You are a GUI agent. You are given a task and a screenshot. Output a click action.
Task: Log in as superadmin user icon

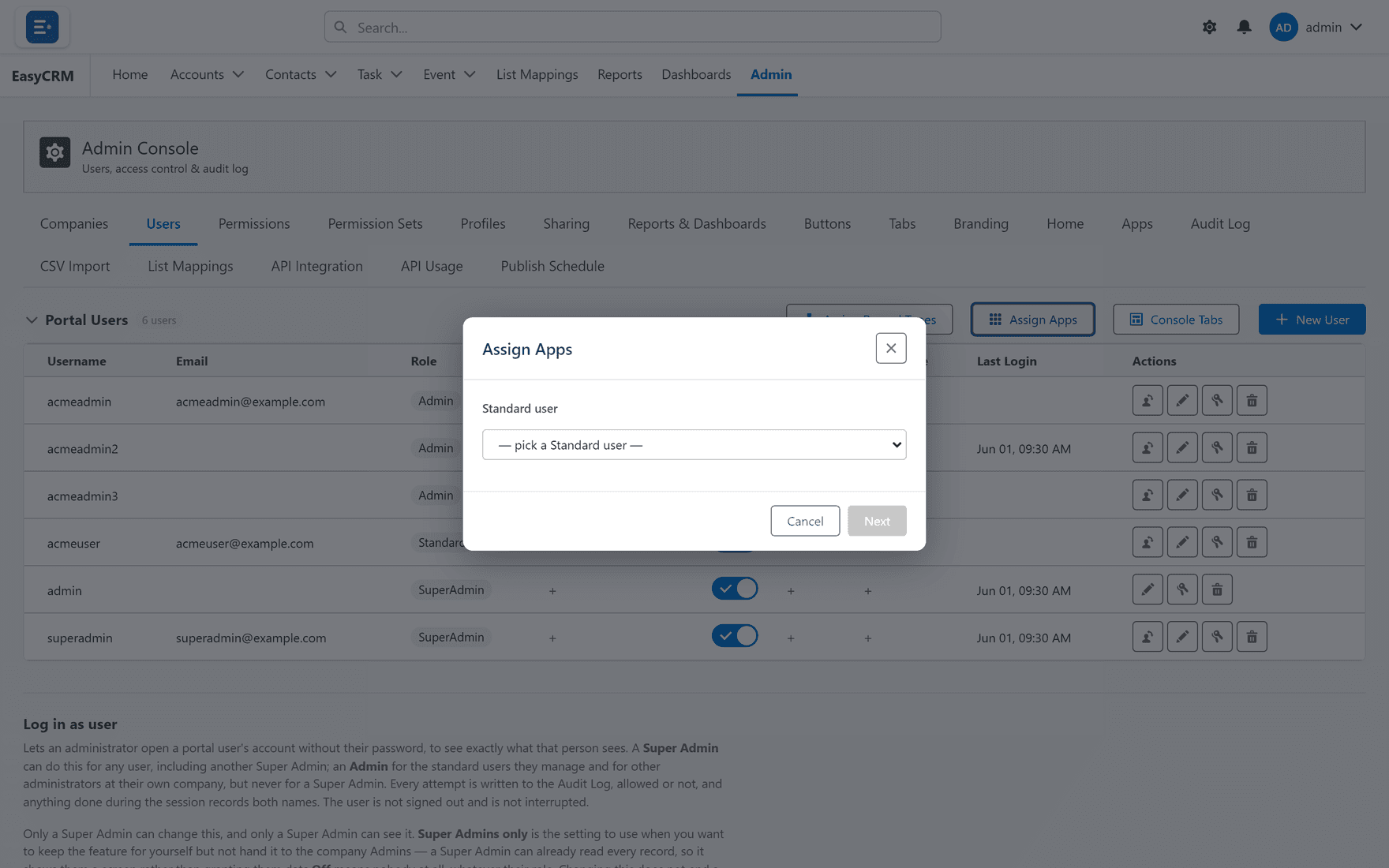1148,637
